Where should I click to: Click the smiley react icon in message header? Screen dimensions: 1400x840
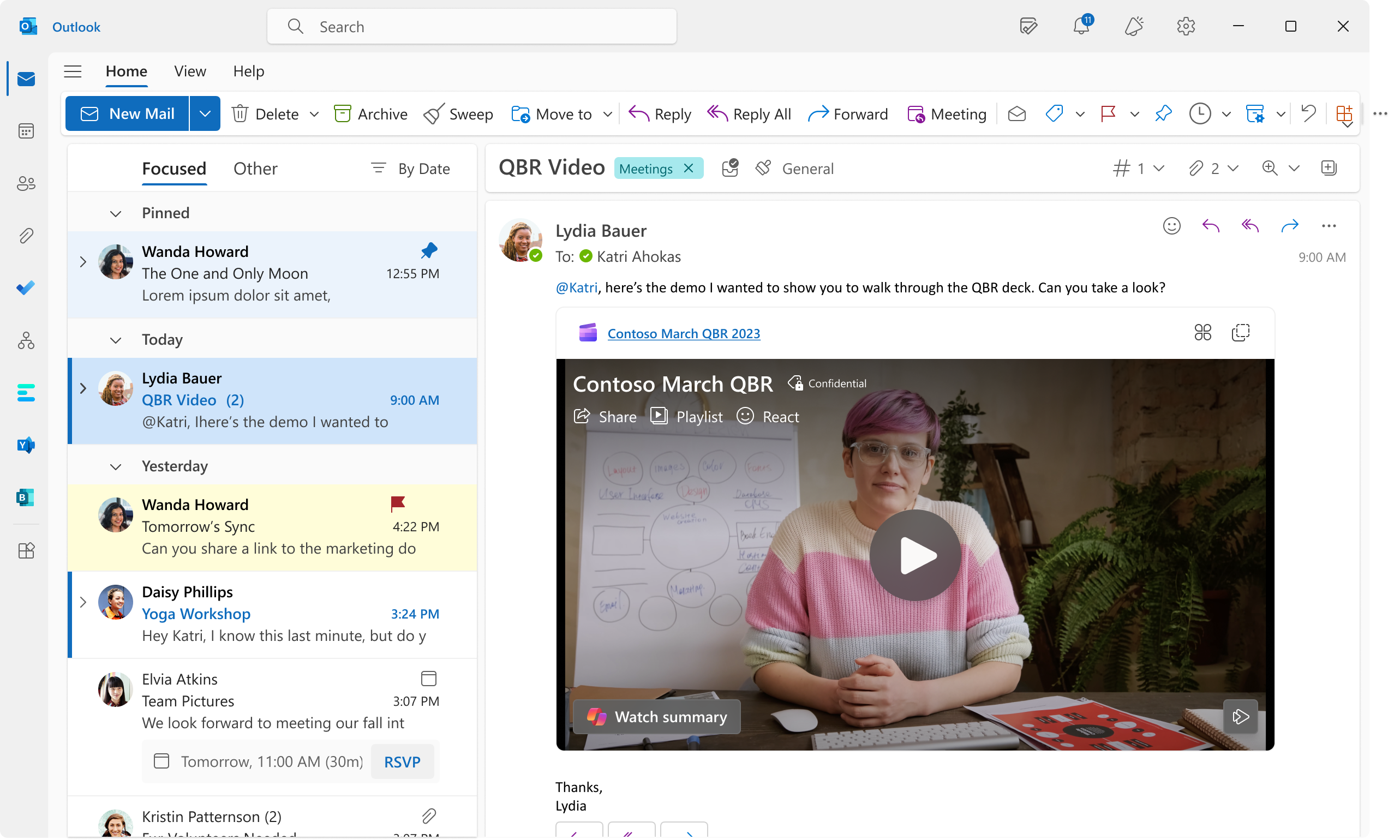click(1171, 226)
